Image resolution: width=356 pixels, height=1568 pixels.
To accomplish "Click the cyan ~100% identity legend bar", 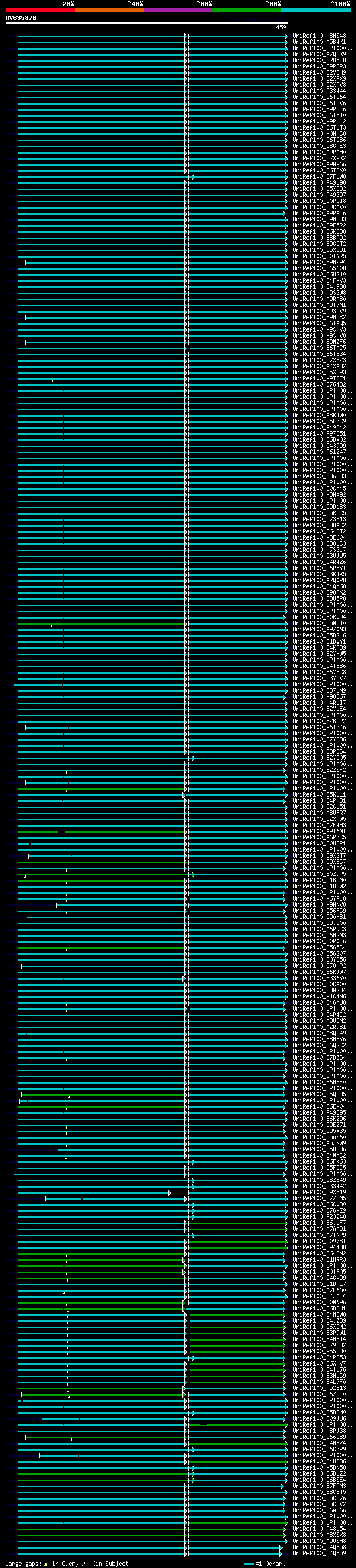I will click(x=317, y=10).
